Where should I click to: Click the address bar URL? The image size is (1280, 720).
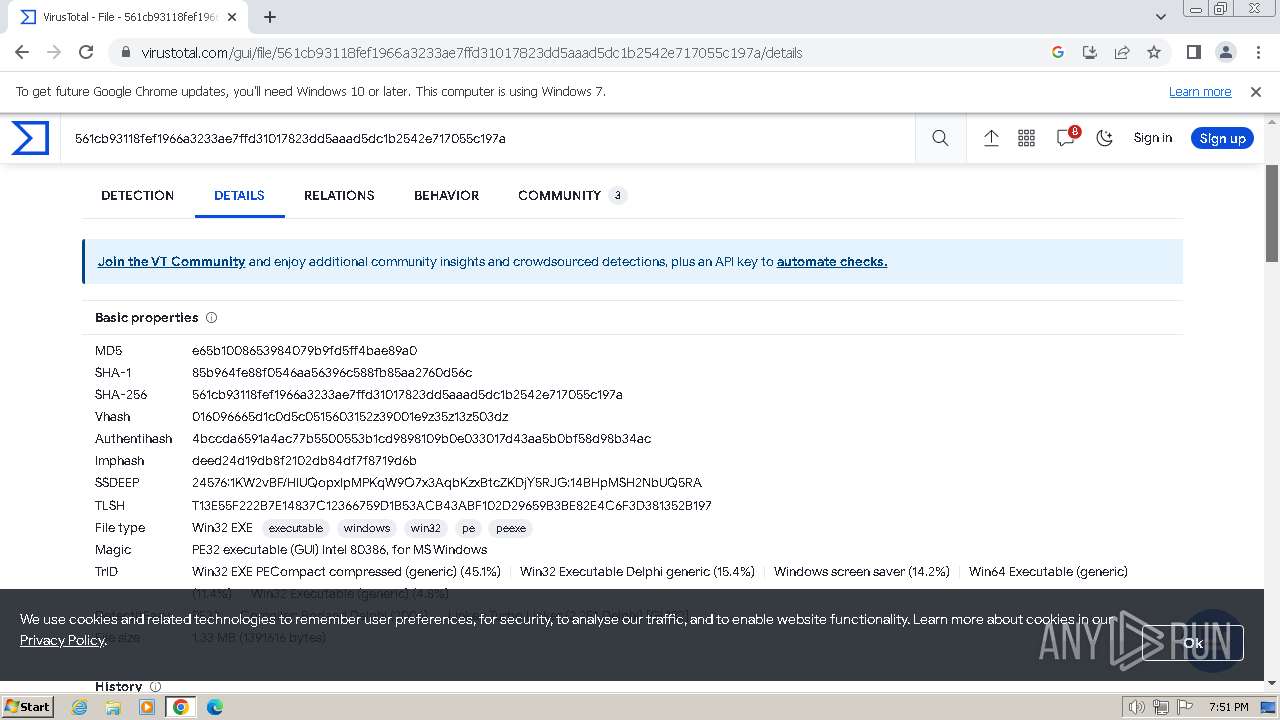pyautogui.click(x=471, y=53)
